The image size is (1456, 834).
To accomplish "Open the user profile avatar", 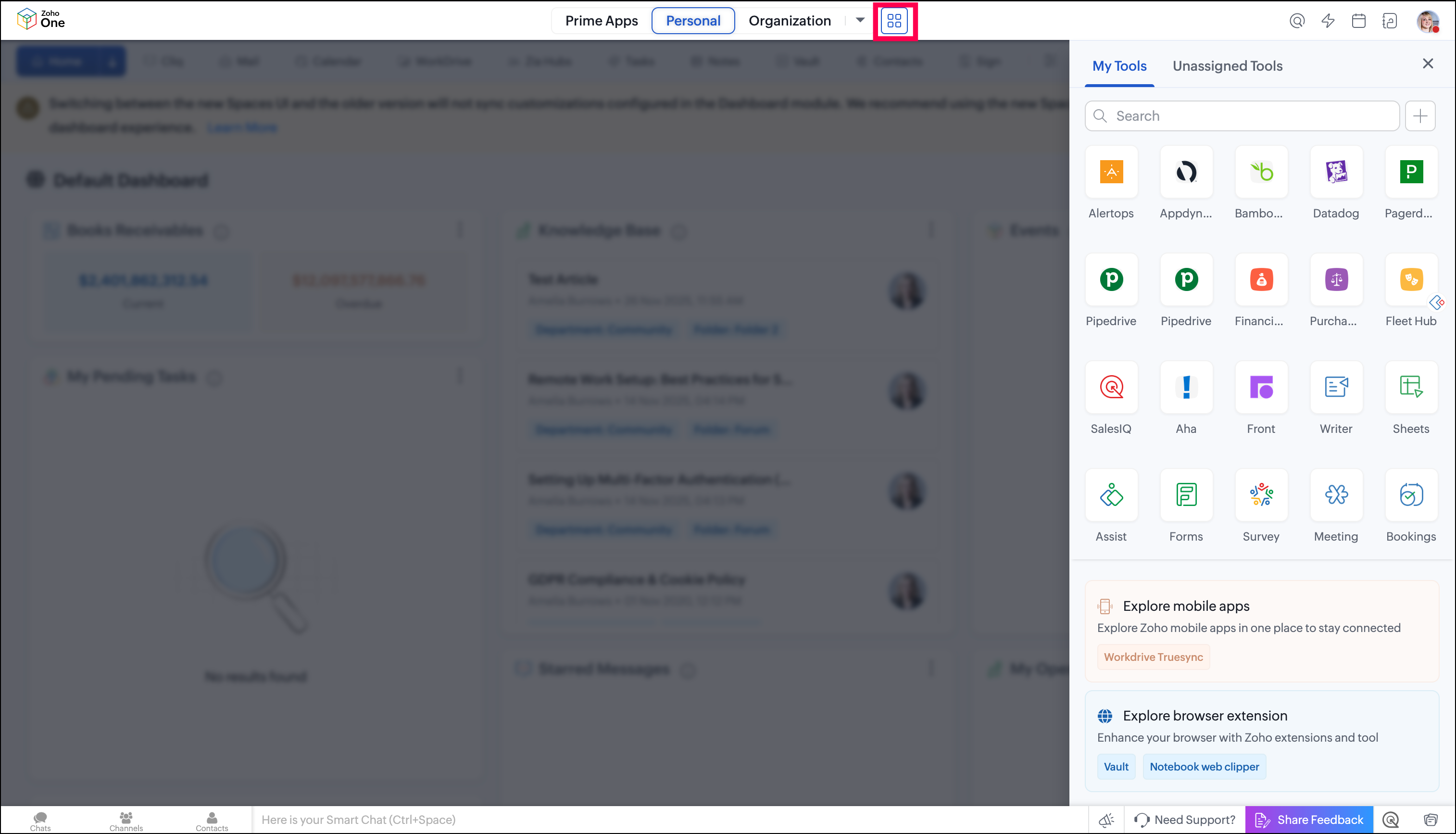I will click(x=1427, y=21).
